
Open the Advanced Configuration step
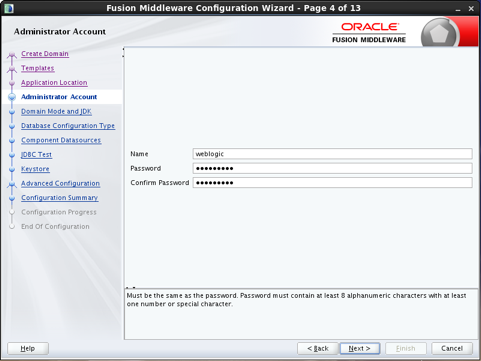(60, 183)
